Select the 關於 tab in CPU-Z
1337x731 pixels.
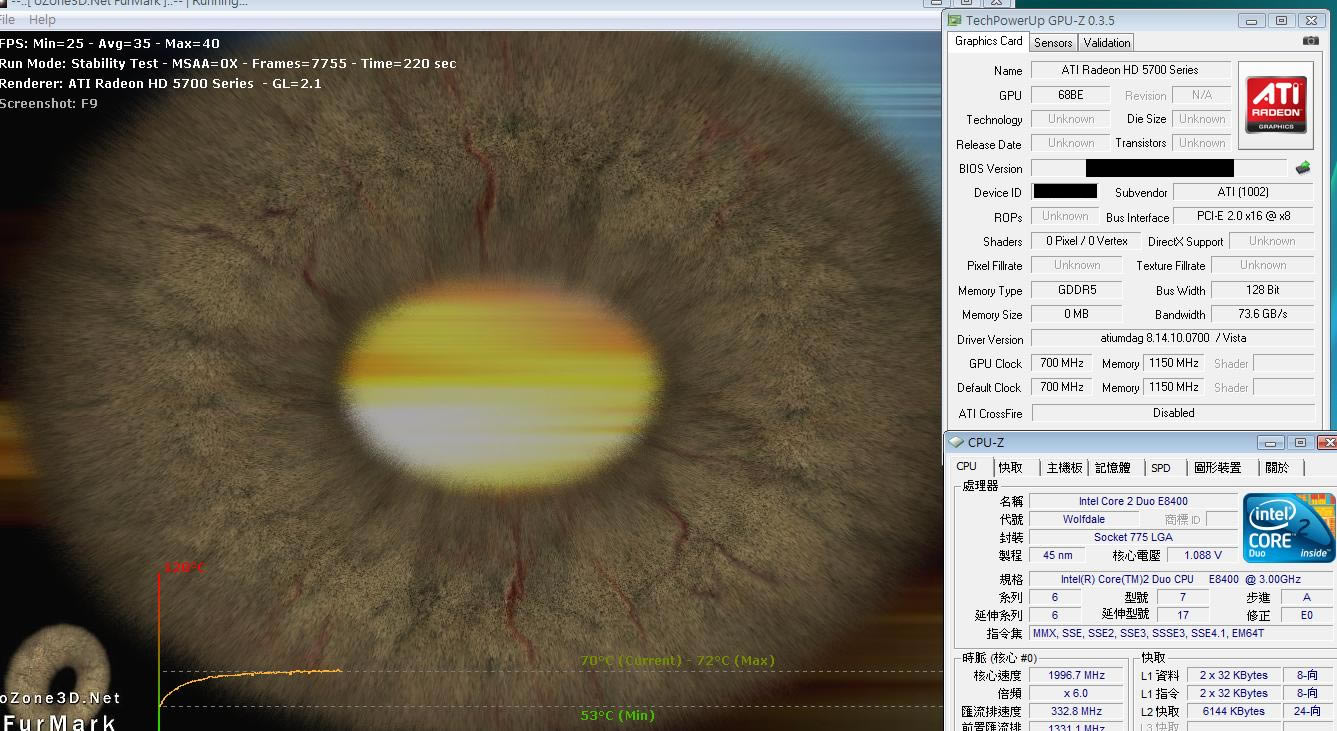coord(1277,468)
